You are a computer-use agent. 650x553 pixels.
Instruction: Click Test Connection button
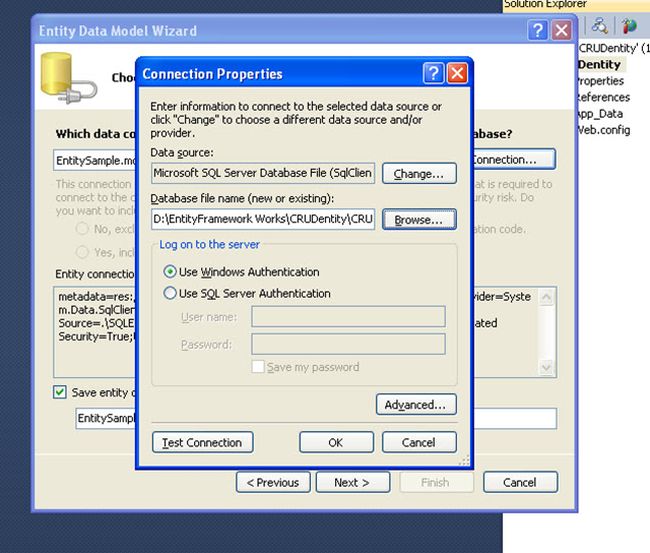pos(203,442)
